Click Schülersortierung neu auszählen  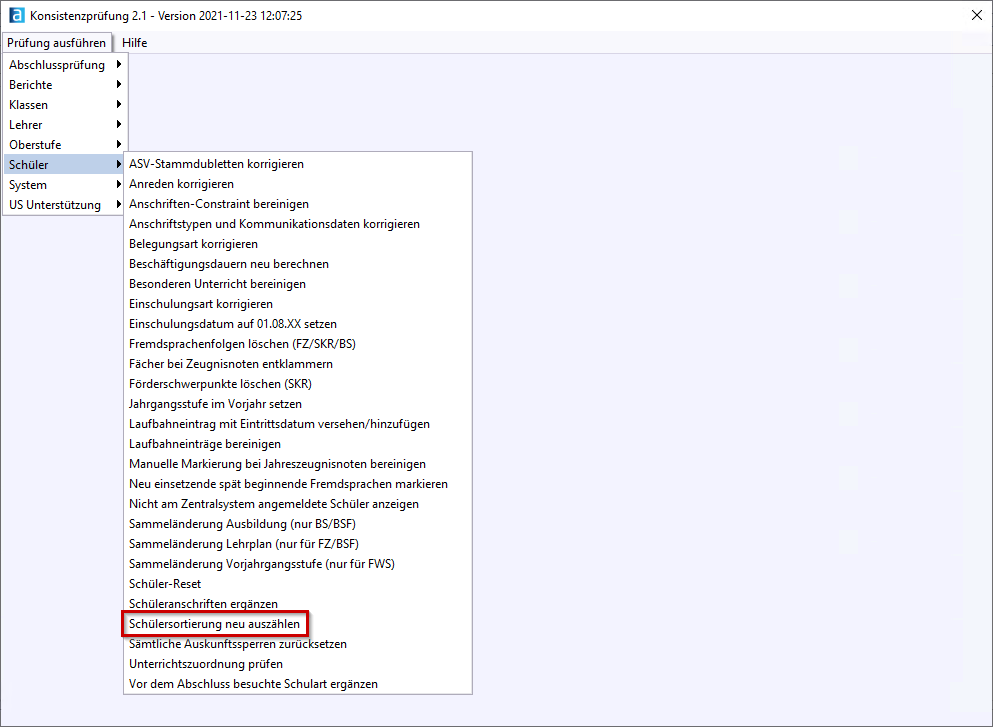pyautogui.click(x=298, y=624)
